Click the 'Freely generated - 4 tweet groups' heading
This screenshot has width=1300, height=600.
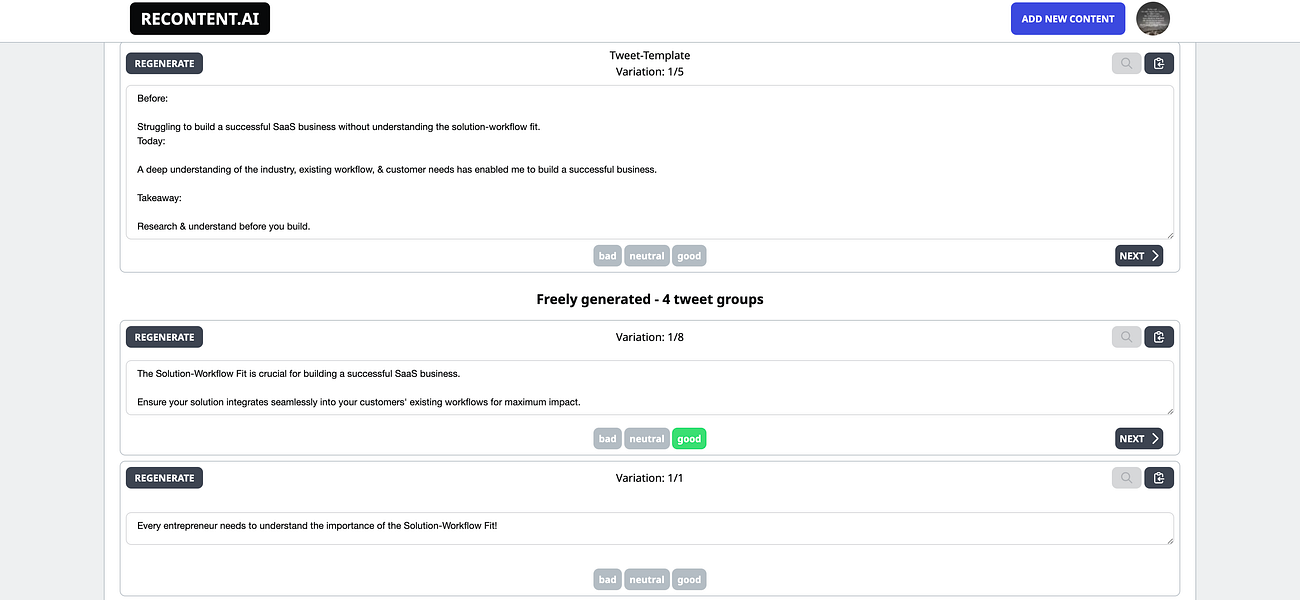[650, 299]
